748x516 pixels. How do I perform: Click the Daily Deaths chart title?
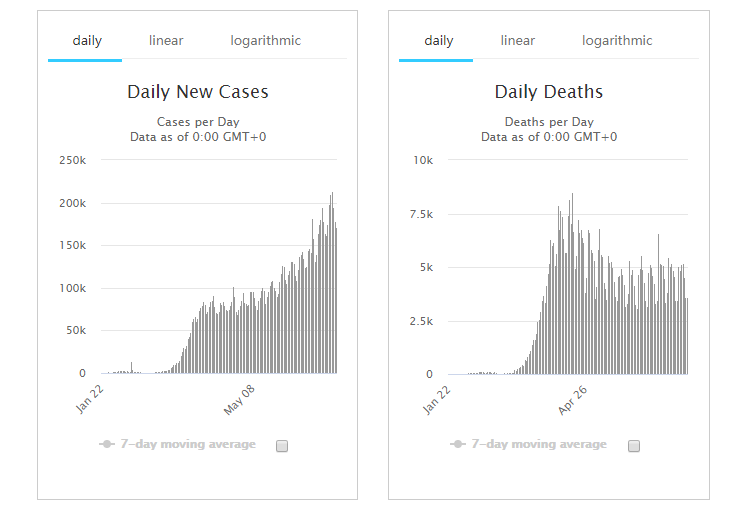[549, 92]
